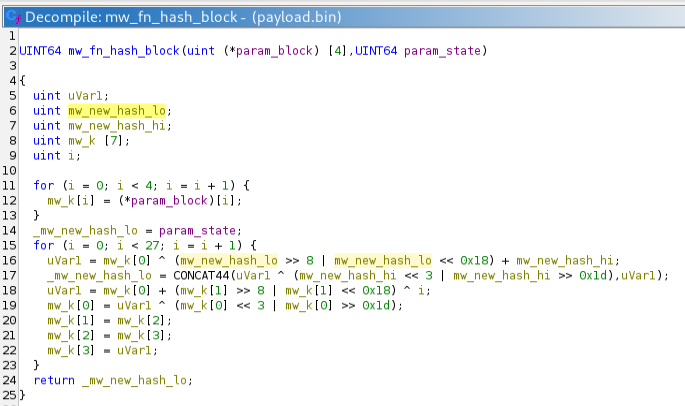This screenshot has width=685, height=406.
Task: Click uVar1 in the line 19 expression
Action: pos(134,305)
